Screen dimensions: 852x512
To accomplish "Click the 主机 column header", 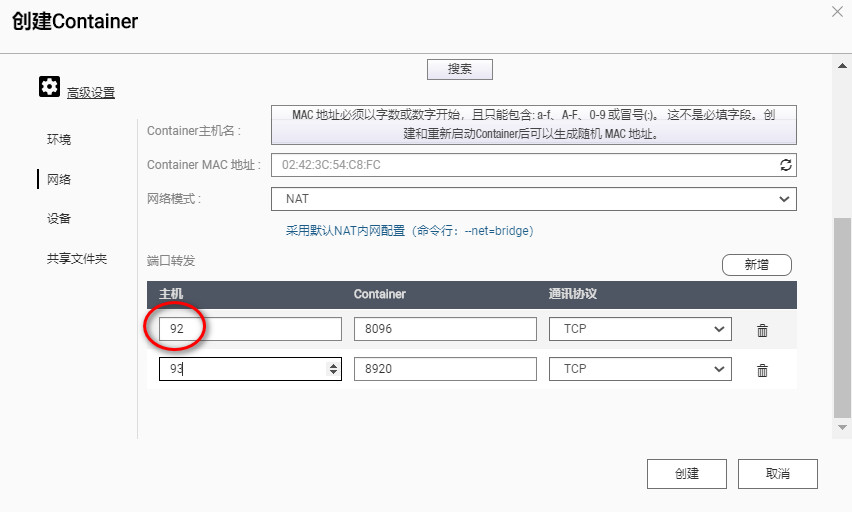I will pyautogui.click(x=171, y=294).
